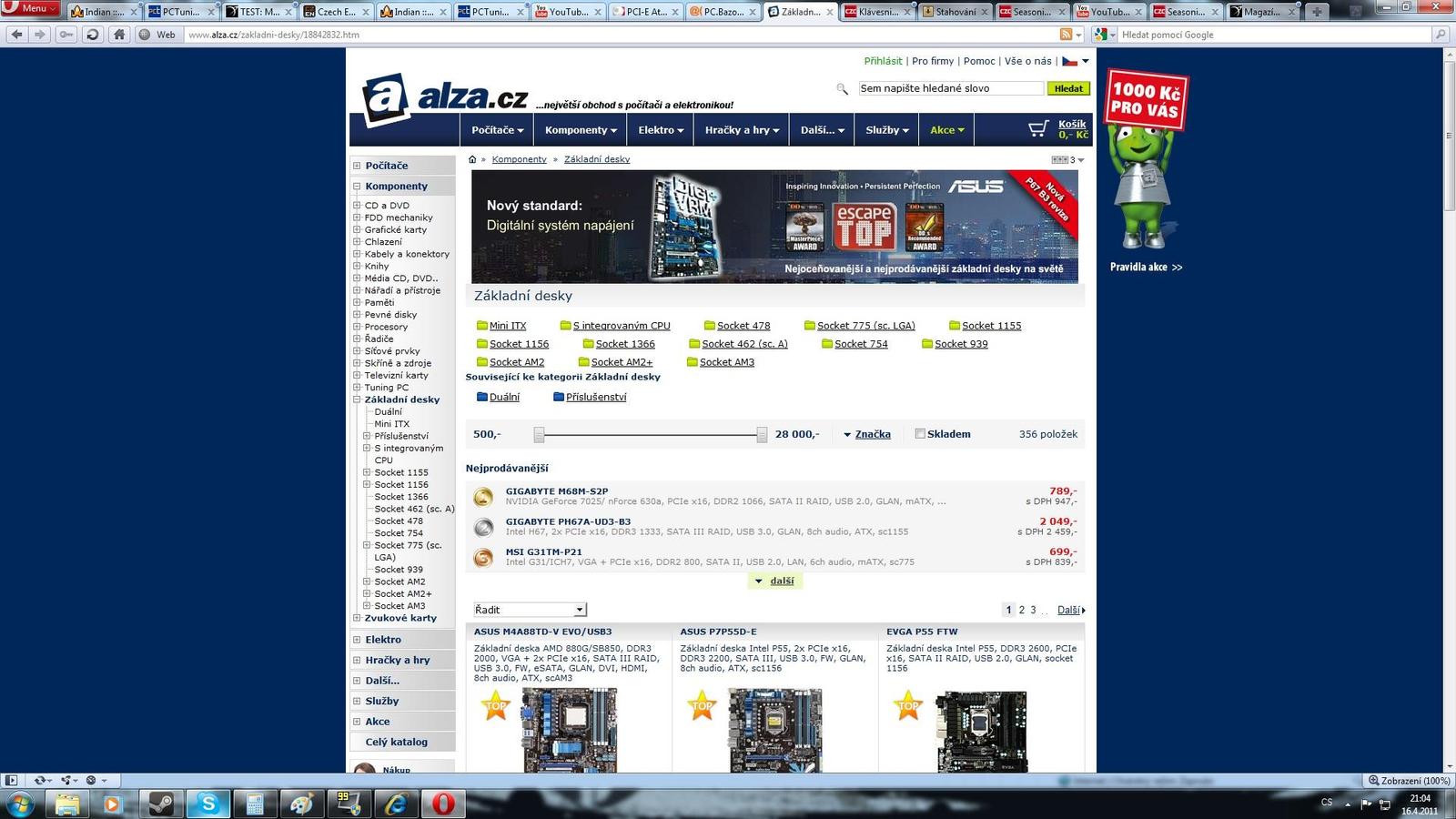Open the Služby top menu
Image resolution: width=1456 pixels, height=819 pixels.
[886, 130]
